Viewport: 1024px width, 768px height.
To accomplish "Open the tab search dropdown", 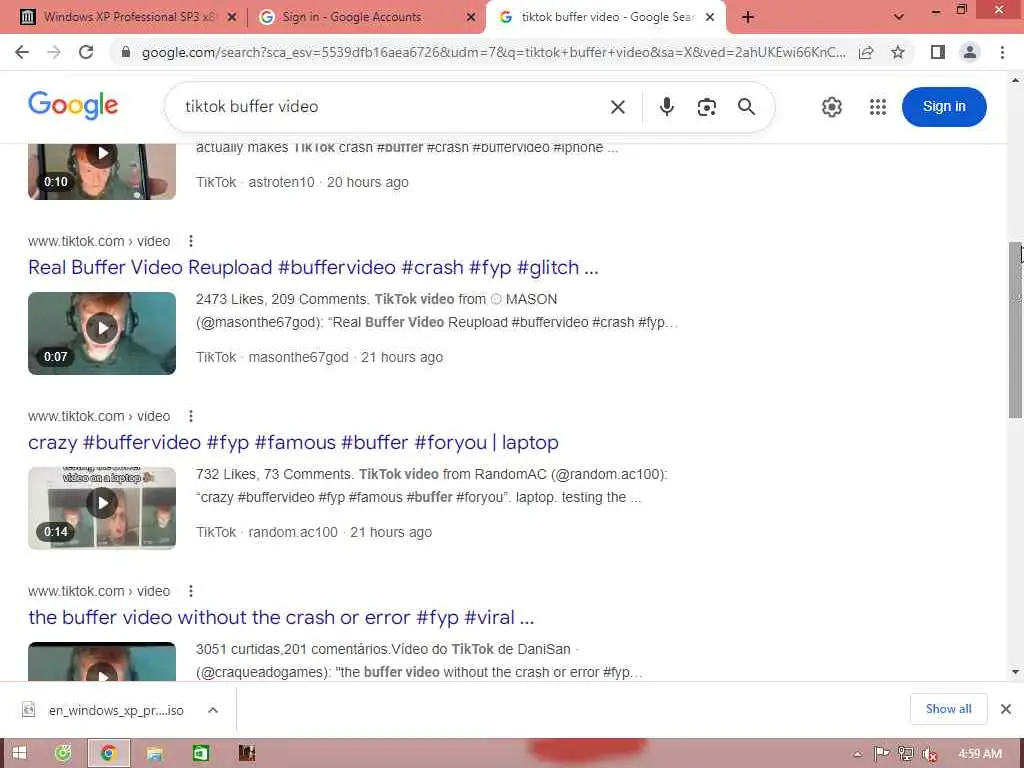I will [899, 17].
